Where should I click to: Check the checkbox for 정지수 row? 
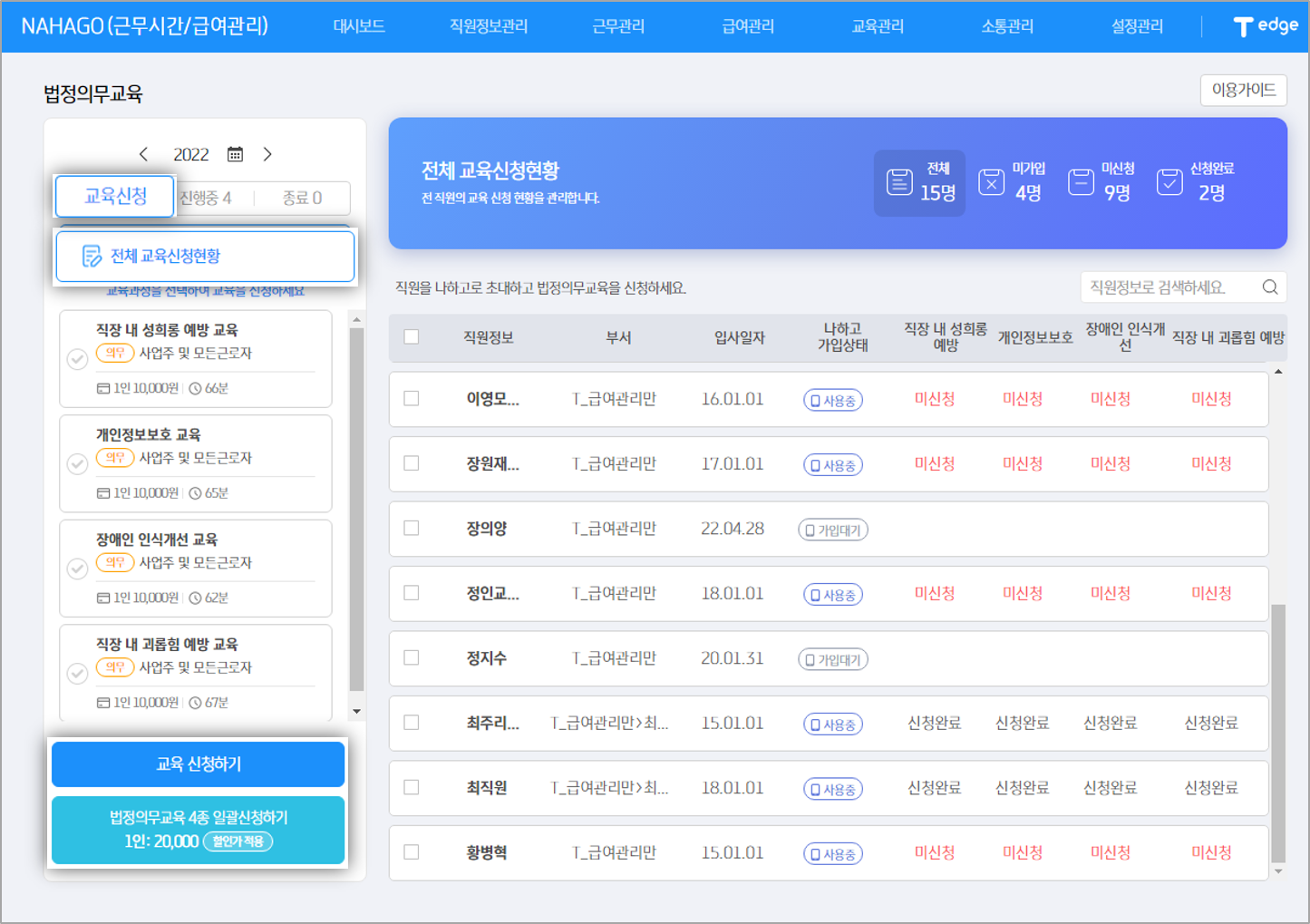point(412,657)
